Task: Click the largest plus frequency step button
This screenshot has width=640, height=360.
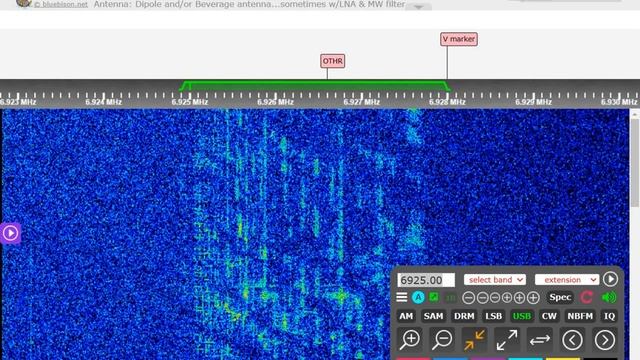Action: pos(533,298)
